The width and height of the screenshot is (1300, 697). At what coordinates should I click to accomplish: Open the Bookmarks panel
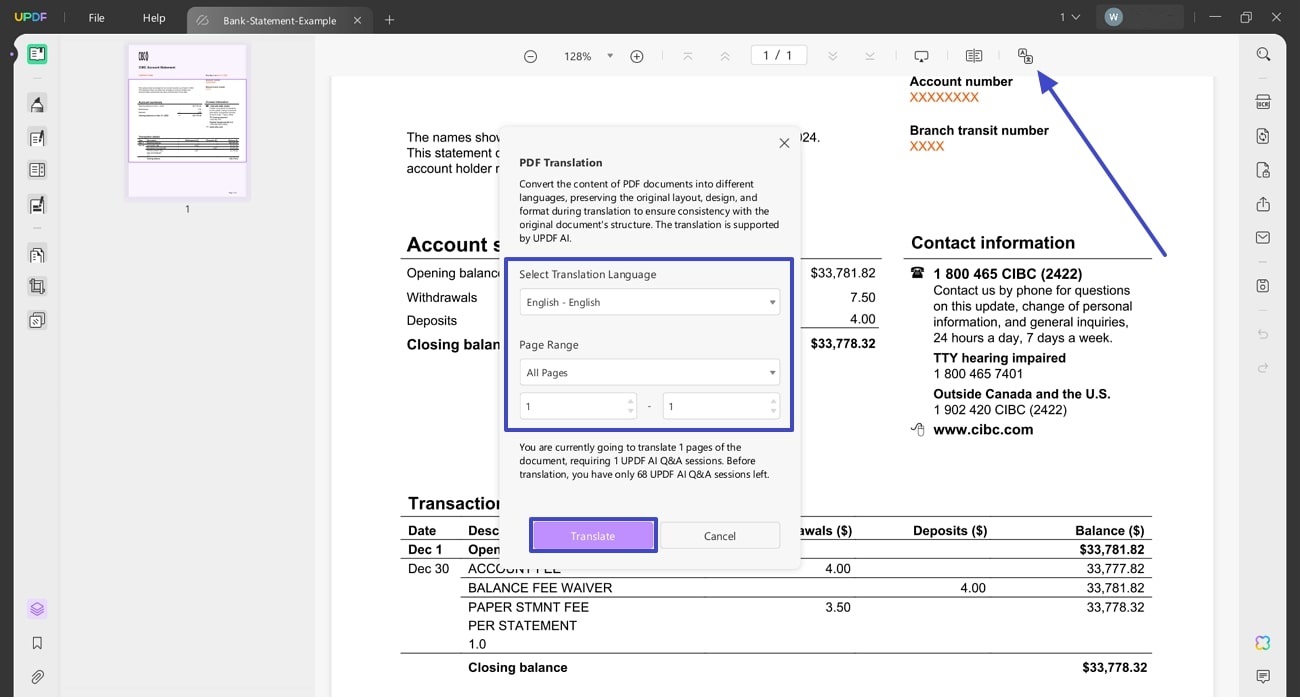tap(37, 643)
